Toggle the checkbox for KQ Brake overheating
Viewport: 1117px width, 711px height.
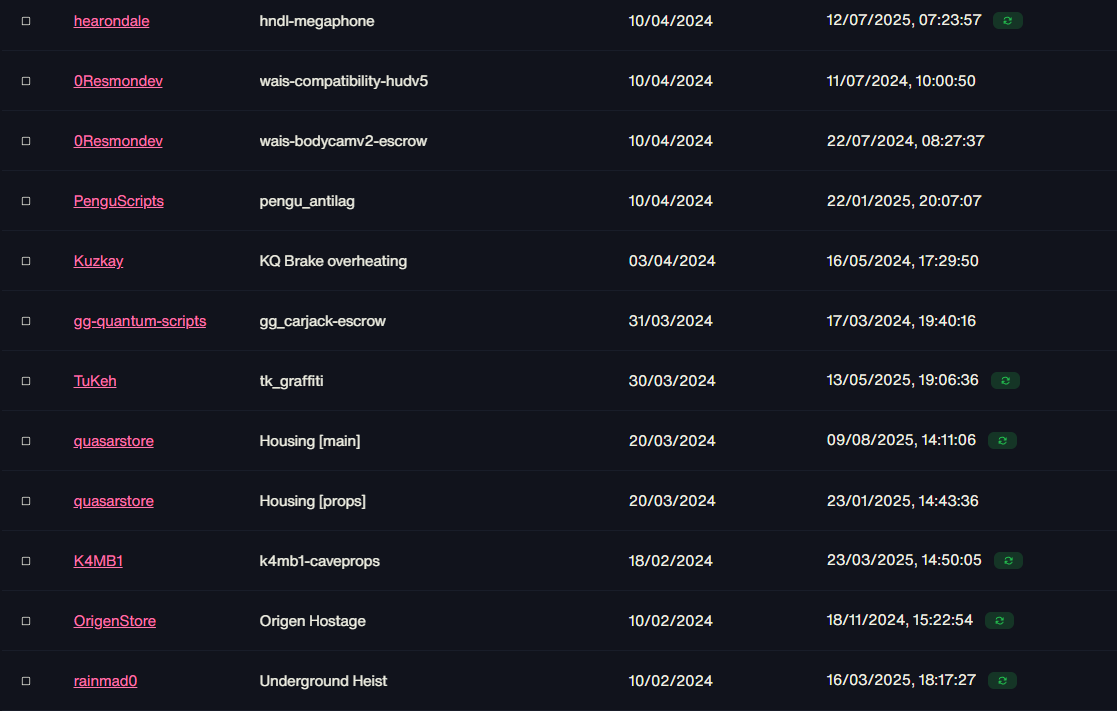coord(26,261)
